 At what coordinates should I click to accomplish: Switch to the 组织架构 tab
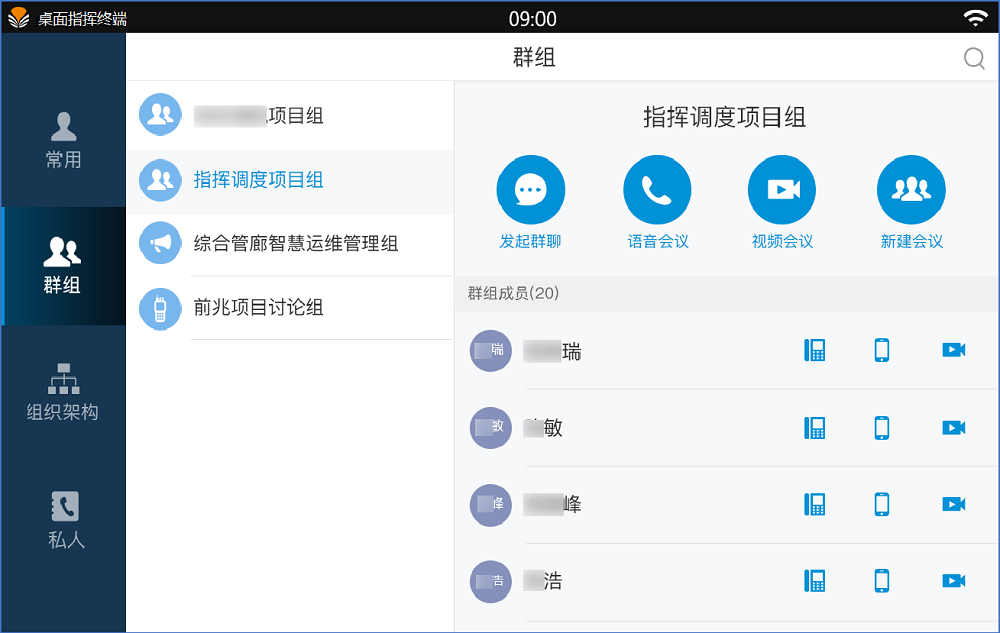coord(64,392)
